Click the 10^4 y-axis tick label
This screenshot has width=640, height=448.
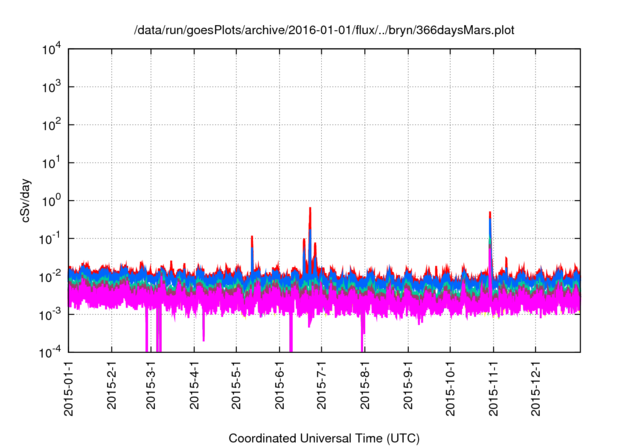[51, 49]
